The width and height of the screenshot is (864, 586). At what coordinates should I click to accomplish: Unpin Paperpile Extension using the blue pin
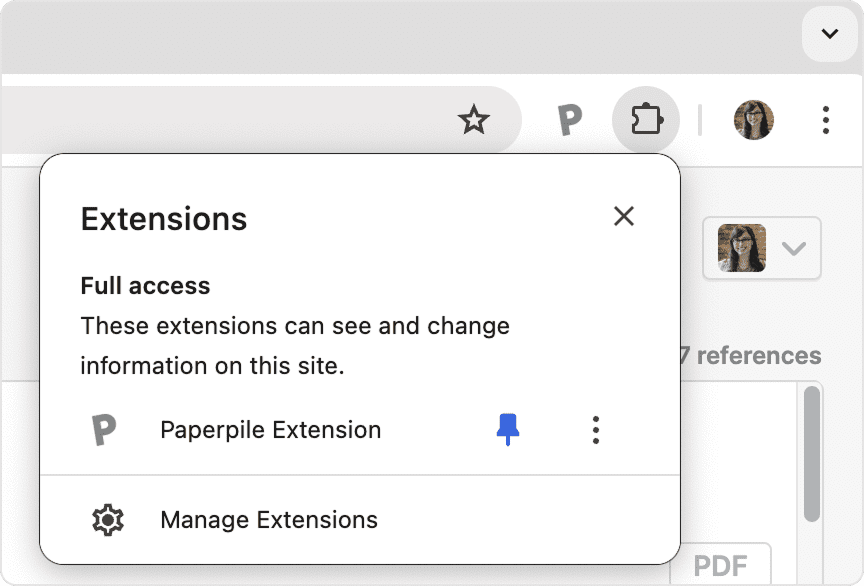click(x=507, y=429)
